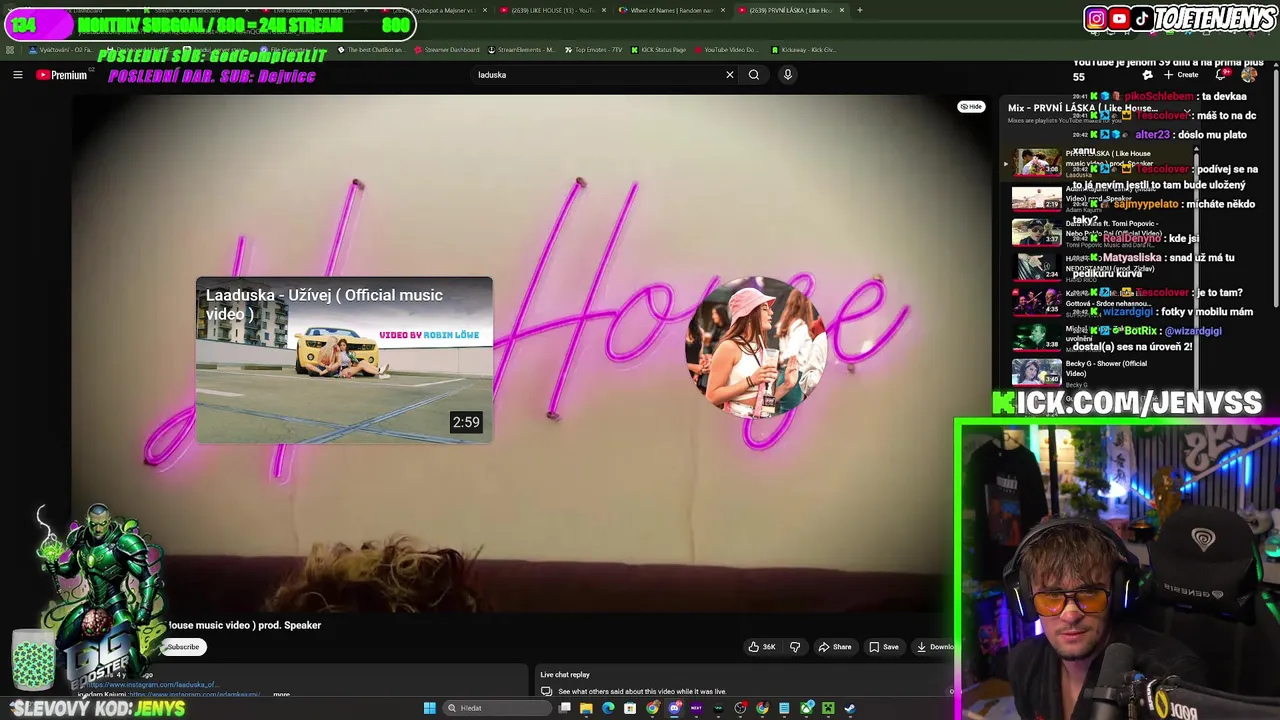Open the Kickaway bookmark
The image size is (1280, 720).
(804, 49)
